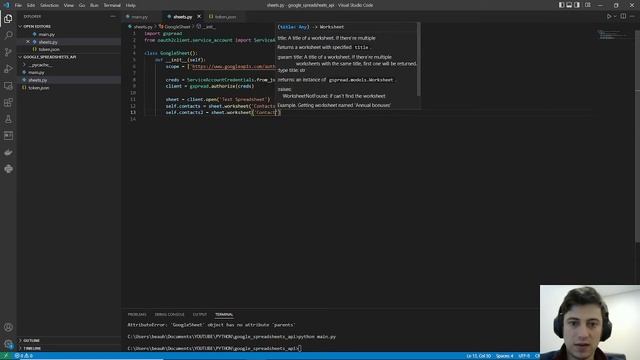Image resolution: width=640 pixels, height=360 pixels.
Task: Collapse the GOOGLE_SPREADSHEETS_API folder section
Action: point(49,57)
